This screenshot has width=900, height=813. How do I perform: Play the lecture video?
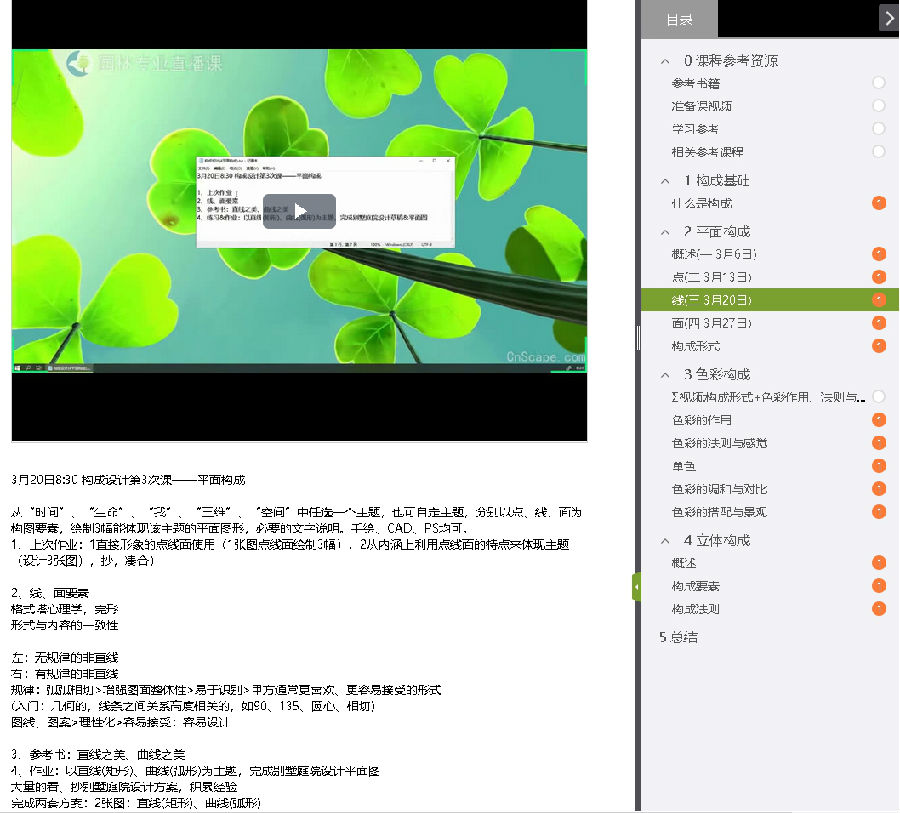point(299,211)
